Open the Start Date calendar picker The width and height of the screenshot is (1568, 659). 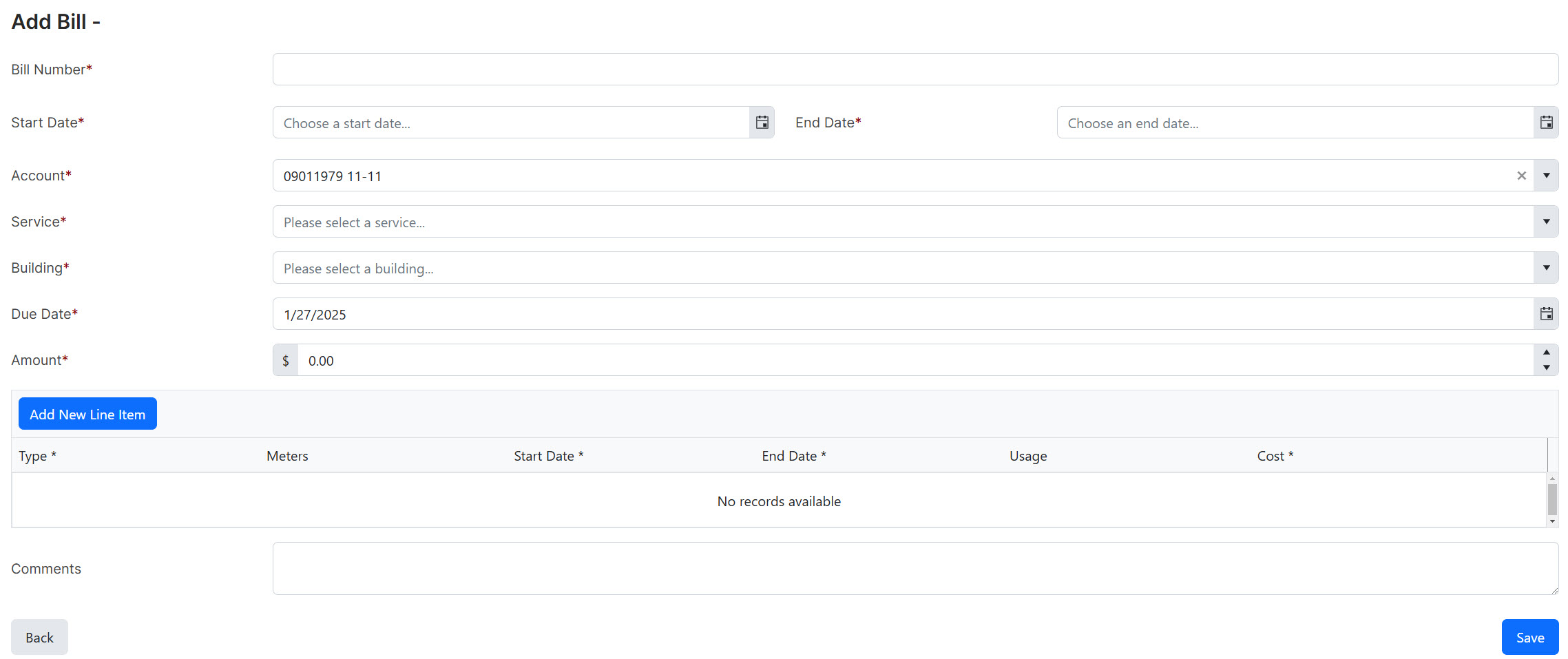[762, 123]
